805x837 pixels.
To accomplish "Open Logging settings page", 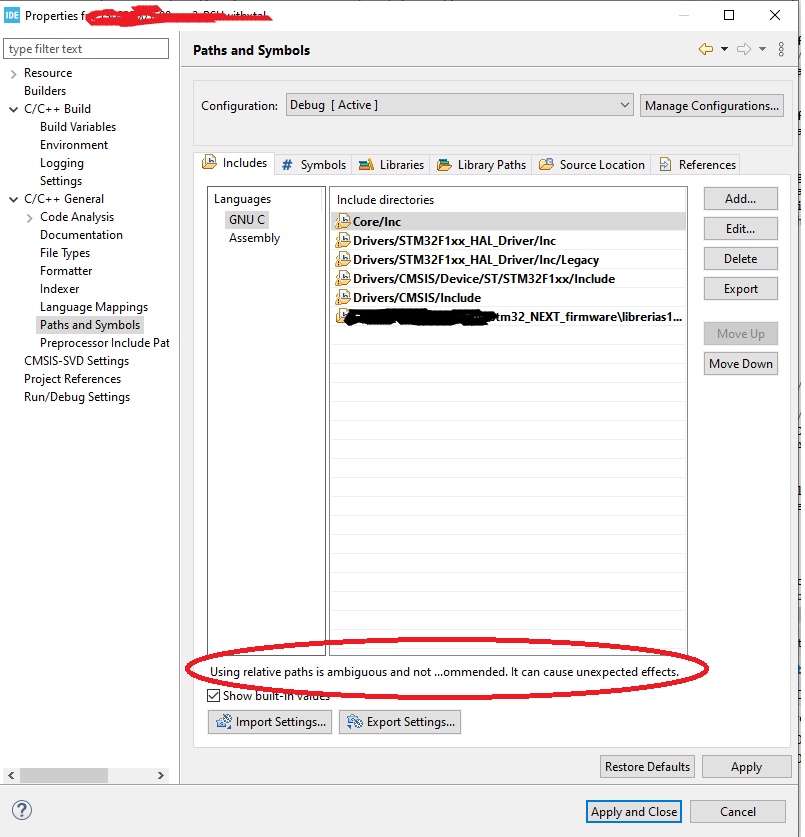I will click(x=62, y=163).
